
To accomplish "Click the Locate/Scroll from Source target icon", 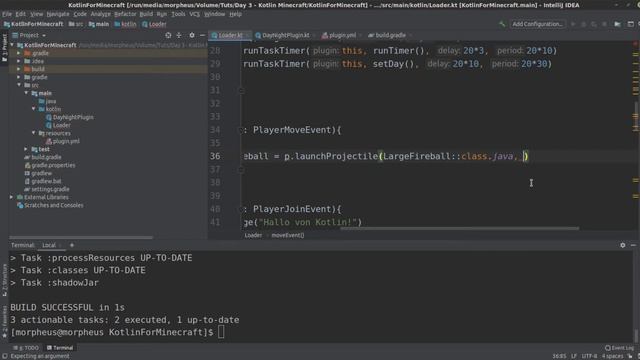I will tap(168, 36).
